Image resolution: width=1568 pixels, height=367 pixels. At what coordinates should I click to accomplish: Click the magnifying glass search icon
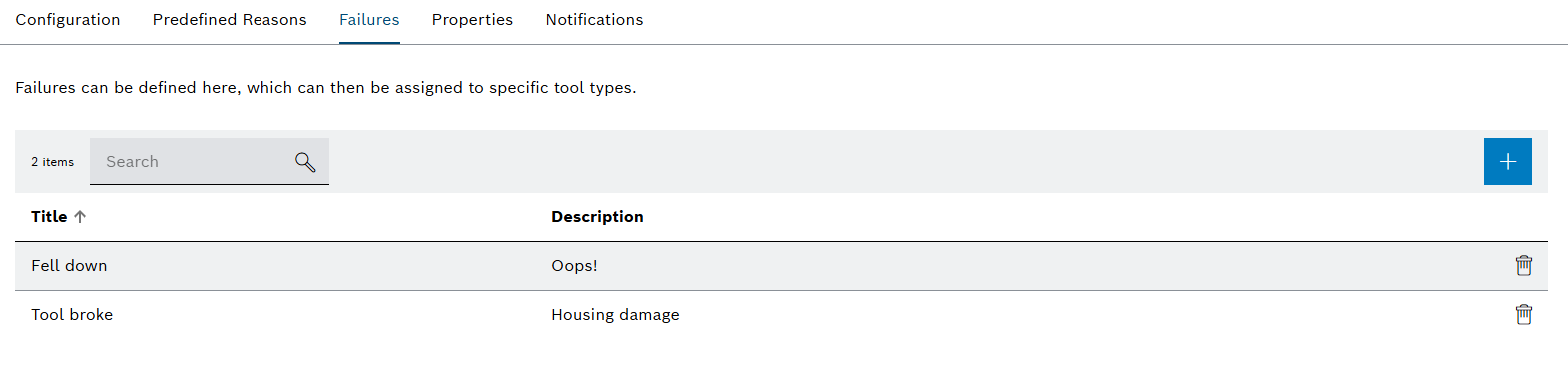305,162
